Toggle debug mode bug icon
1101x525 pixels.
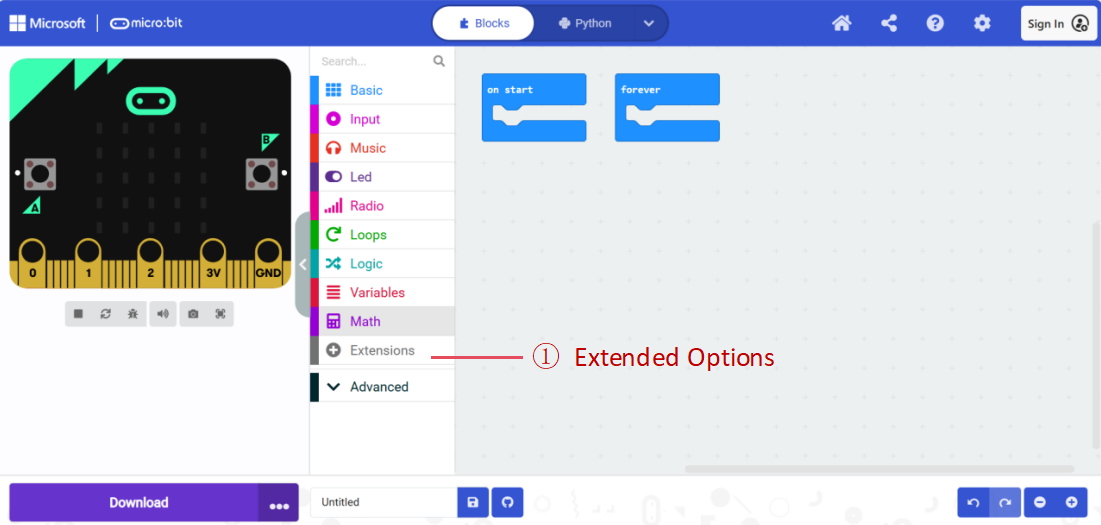(133, 314)
